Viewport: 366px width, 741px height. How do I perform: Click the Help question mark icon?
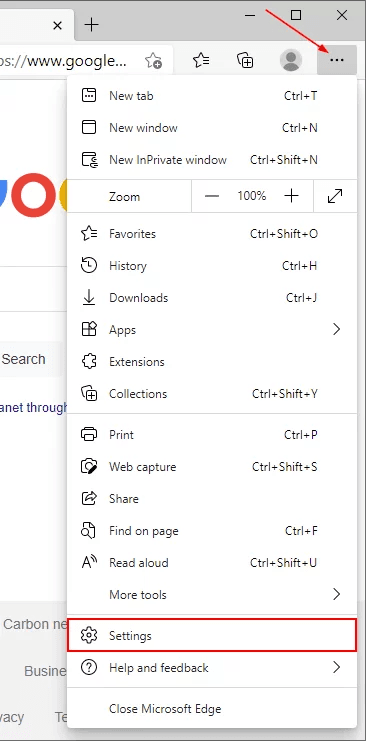click(x=89, y=668)
